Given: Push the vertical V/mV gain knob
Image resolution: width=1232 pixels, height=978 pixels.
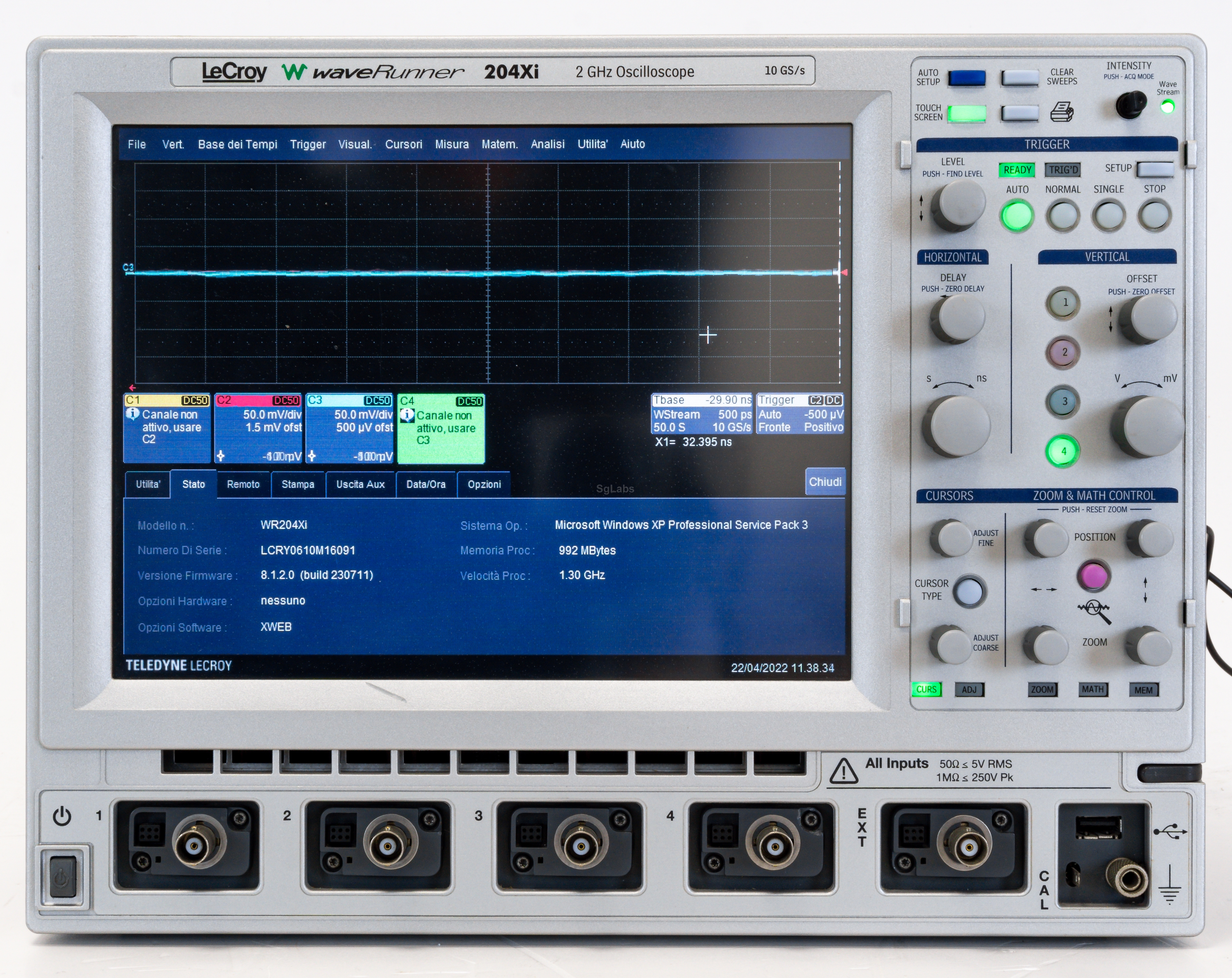Looking at the screenshot, I should 1147,426.
